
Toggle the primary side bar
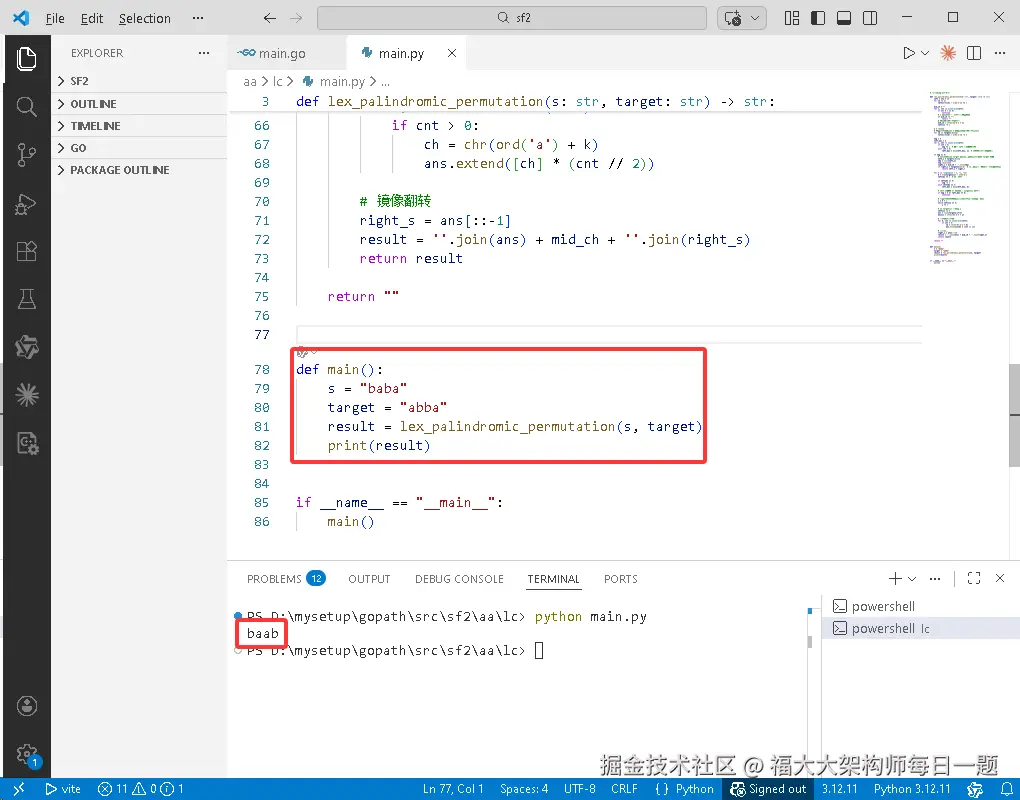818,18
